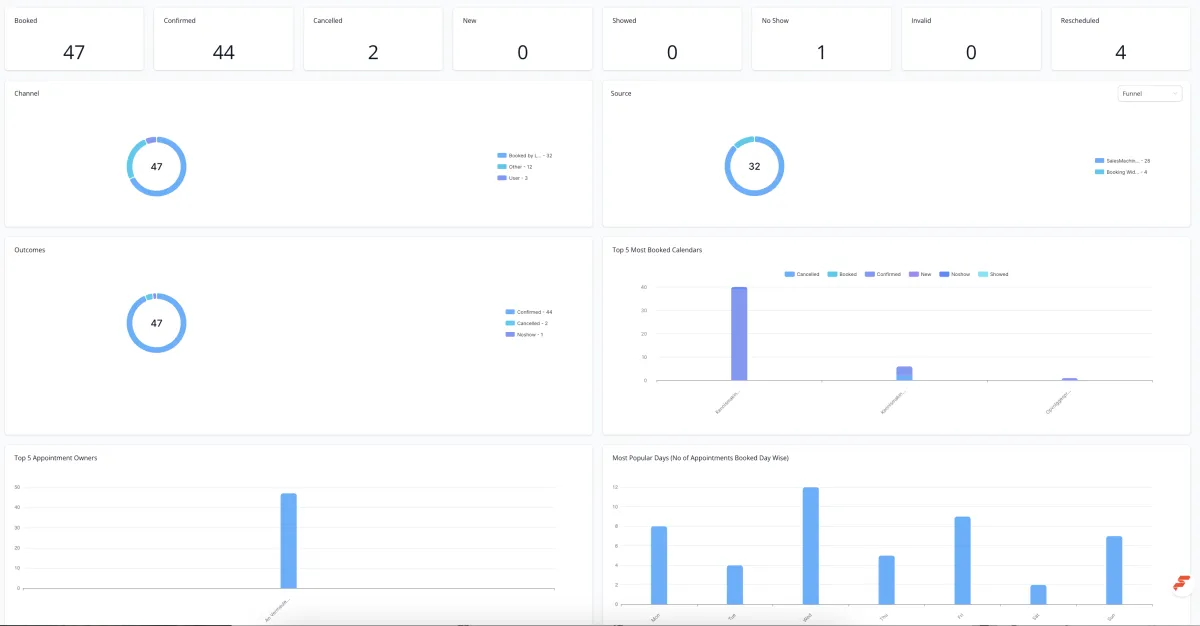The width and height of the screenshot is (1200, 626).
Task: Click the 'Other - 12' channel legend swatch
Action: coord(502,167)
